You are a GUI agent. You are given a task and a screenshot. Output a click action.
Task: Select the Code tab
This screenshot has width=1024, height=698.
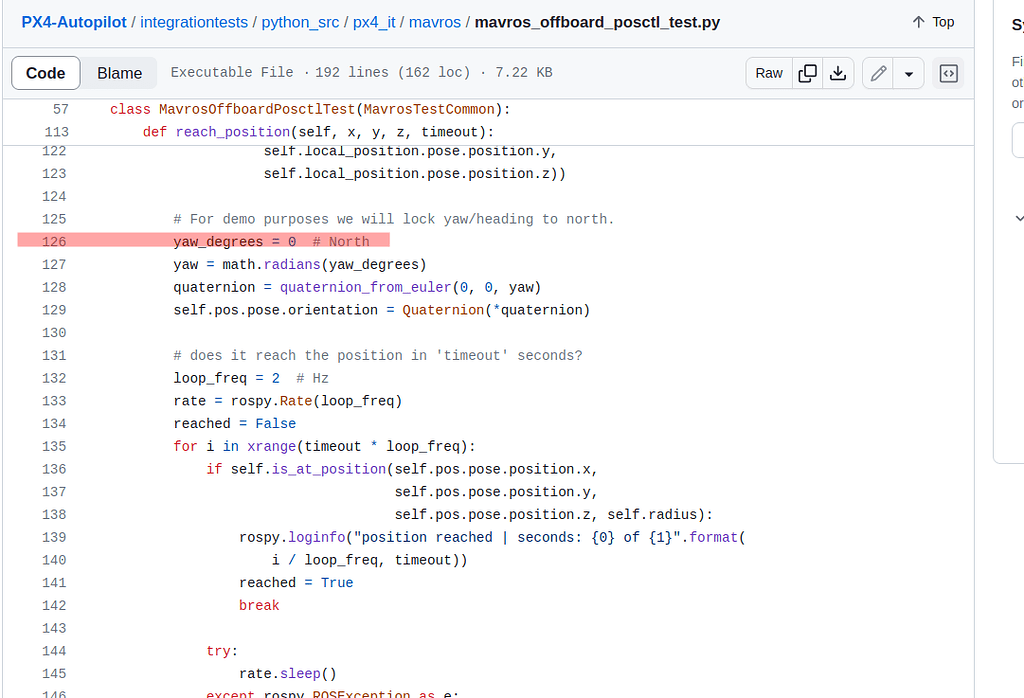pyautogui.click(x=45, y=73)
